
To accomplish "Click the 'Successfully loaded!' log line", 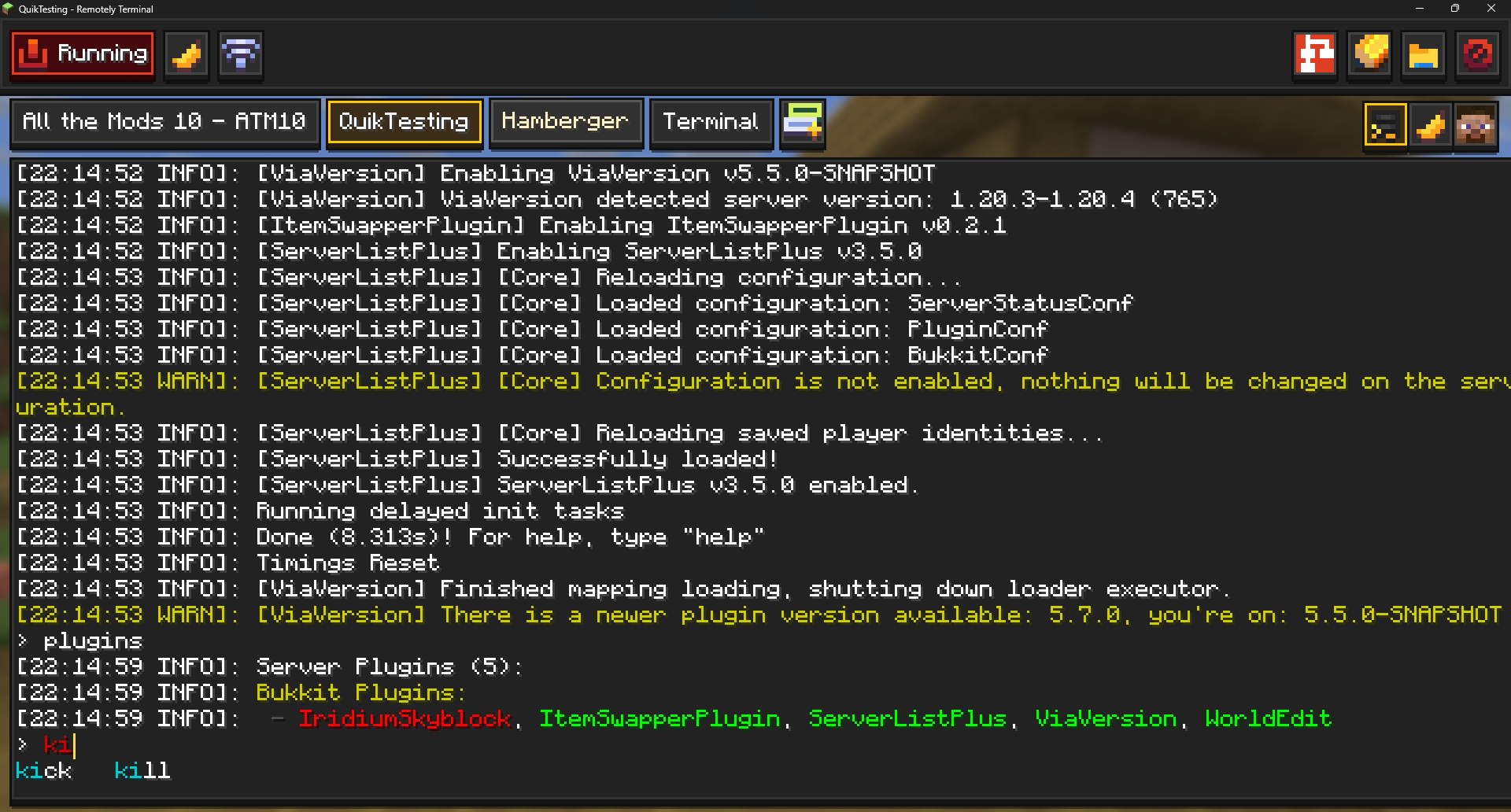I will pyautogui.click(x=397, y=459).
